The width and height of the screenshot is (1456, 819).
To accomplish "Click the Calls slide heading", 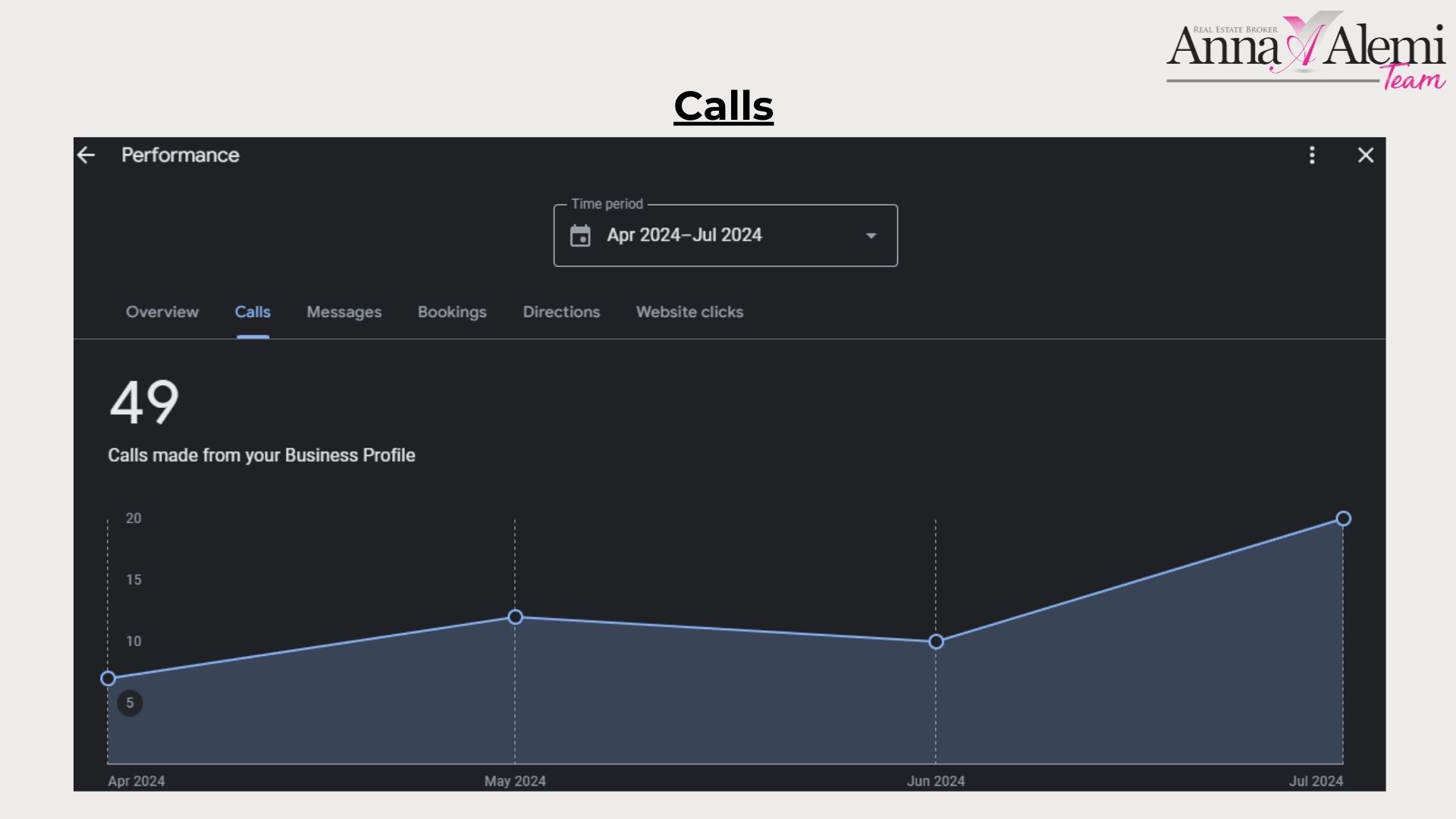I will (723, 106).
